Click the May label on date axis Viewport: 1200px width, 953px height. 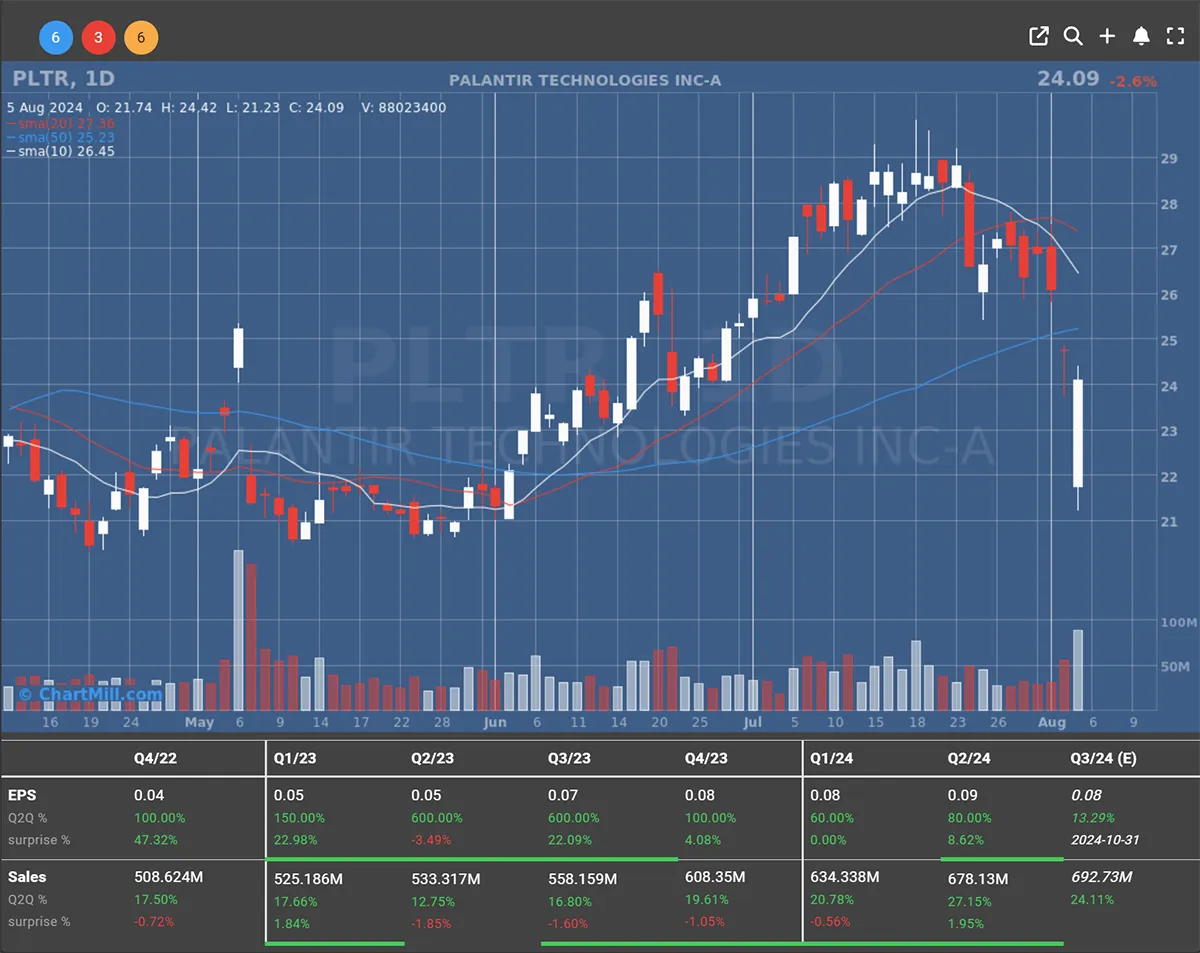pos(199,722)
